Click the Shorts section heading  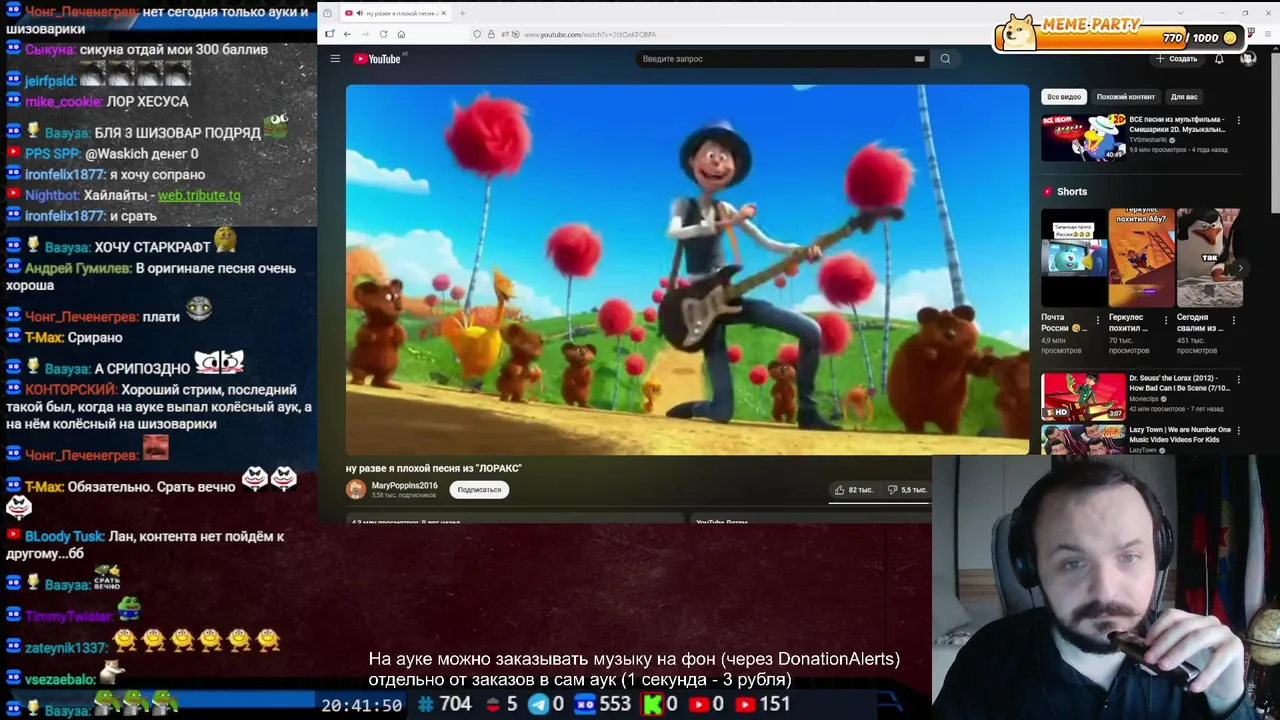pyautogui.click(x=1071, y=191)
